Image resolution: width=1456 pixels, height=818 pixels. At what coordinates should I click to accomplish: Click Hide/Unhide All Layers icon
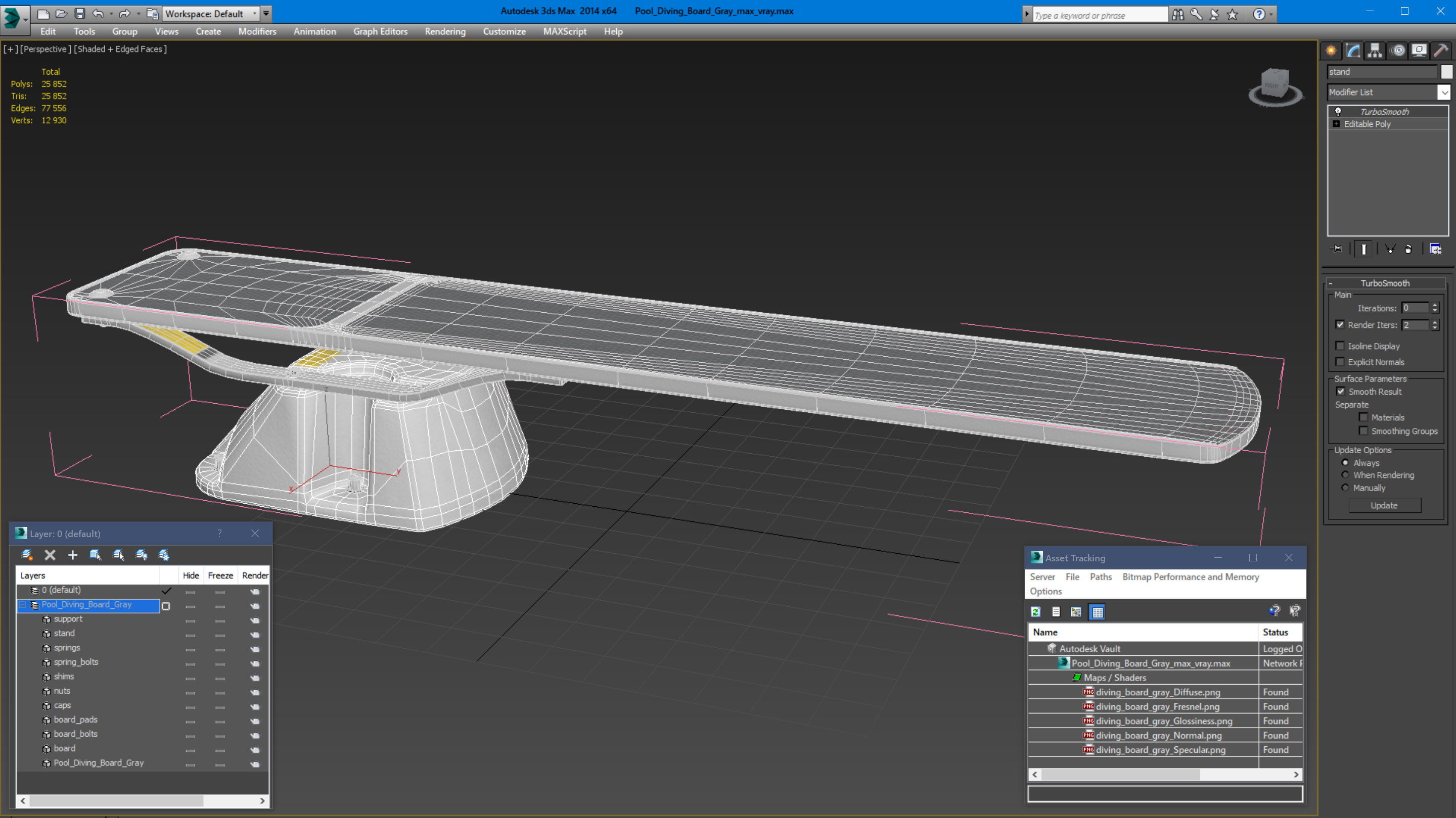click(142, 555)
